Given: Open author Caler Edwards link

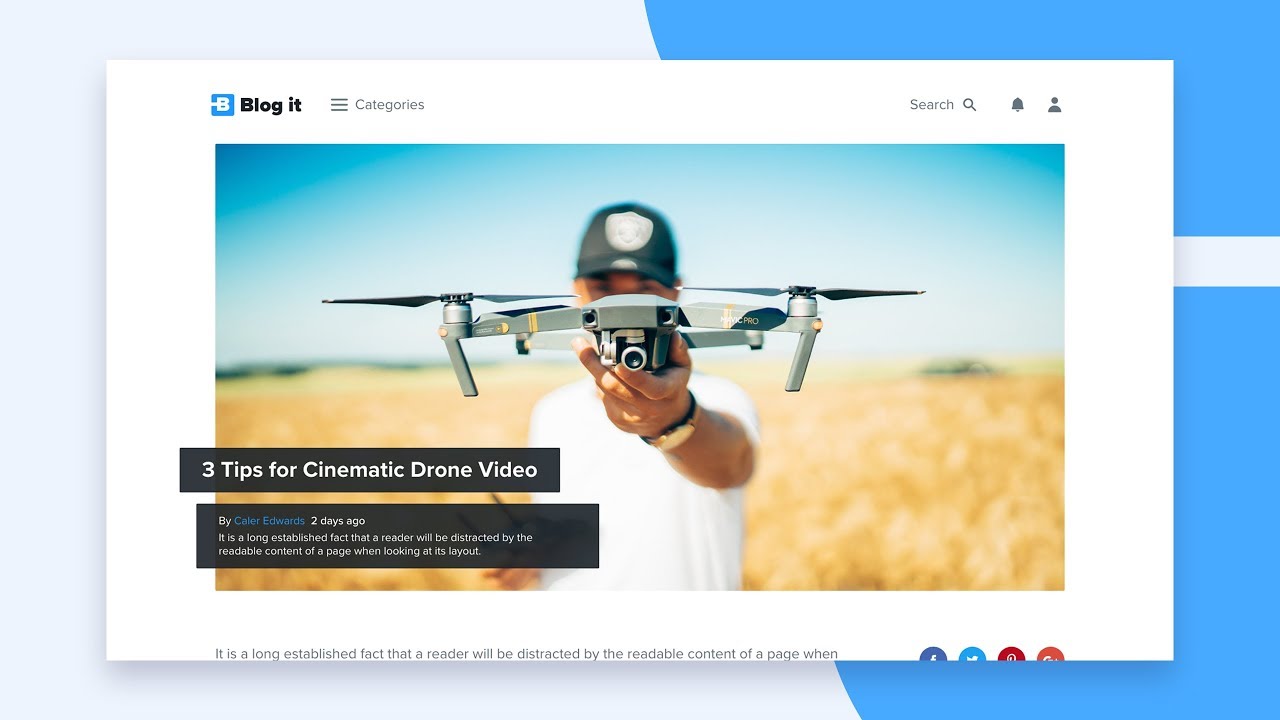Looking at the screenshot, I should pos(269,521).
